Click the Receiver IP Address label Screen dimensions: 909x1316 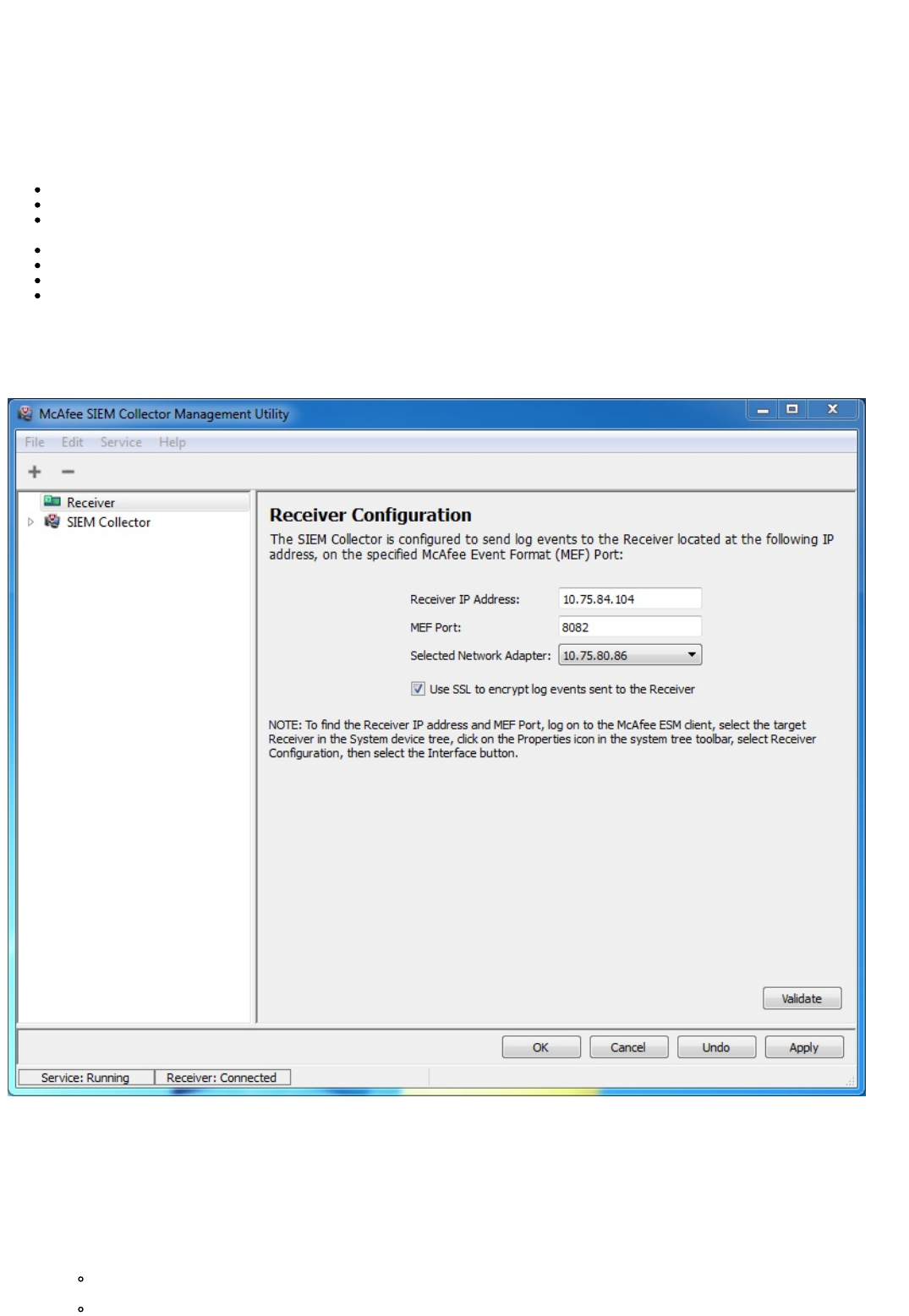tap(465, 599)
